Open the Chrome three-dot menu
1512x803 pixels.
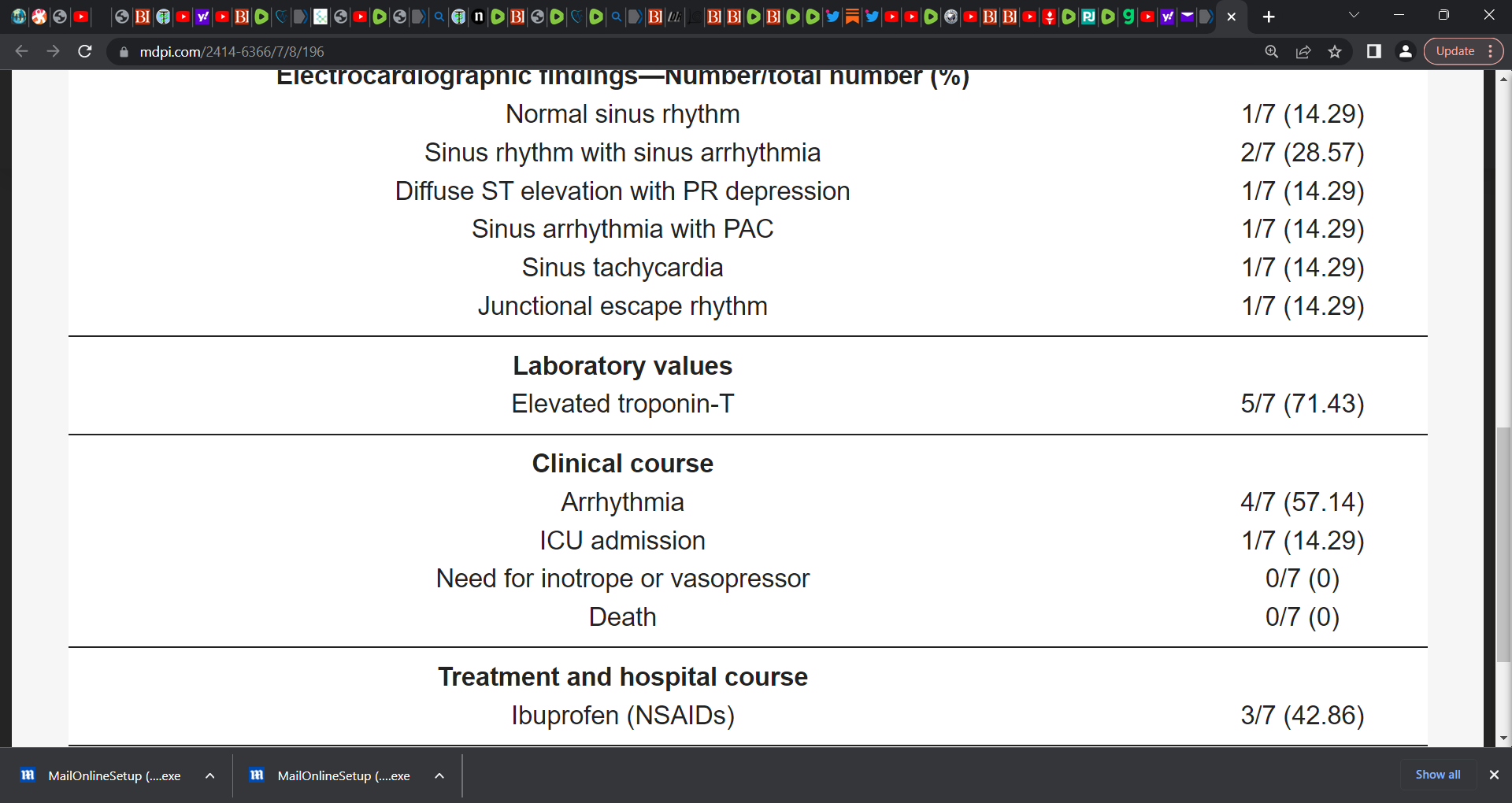(1491, 51)
